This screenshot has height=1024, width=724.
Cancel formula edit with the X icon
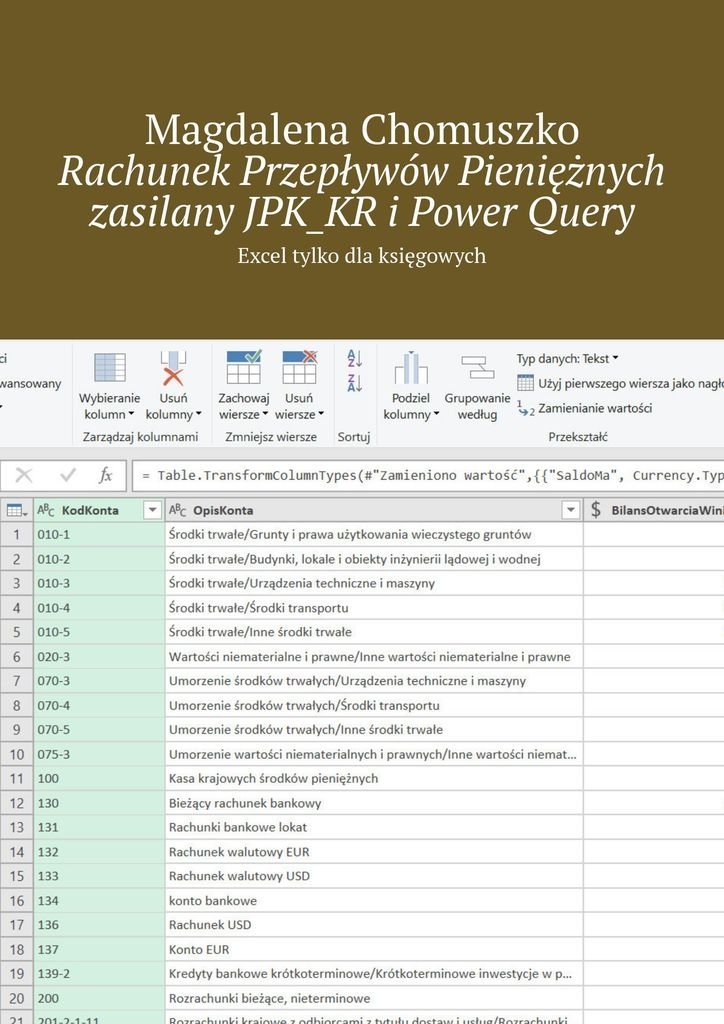pyautogui.click(x=24, y=475)
